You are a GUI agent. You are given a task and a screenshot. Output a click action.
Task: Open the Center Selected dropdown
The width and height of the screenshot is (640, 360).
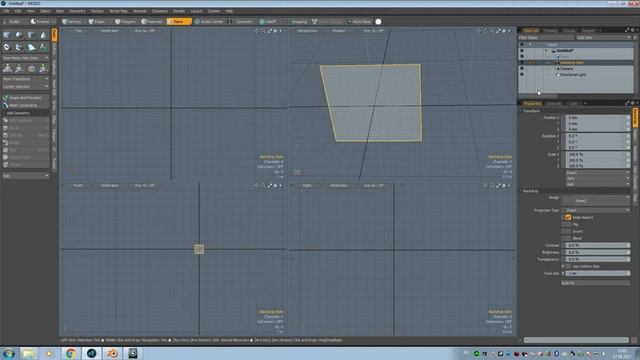point(26,87)
